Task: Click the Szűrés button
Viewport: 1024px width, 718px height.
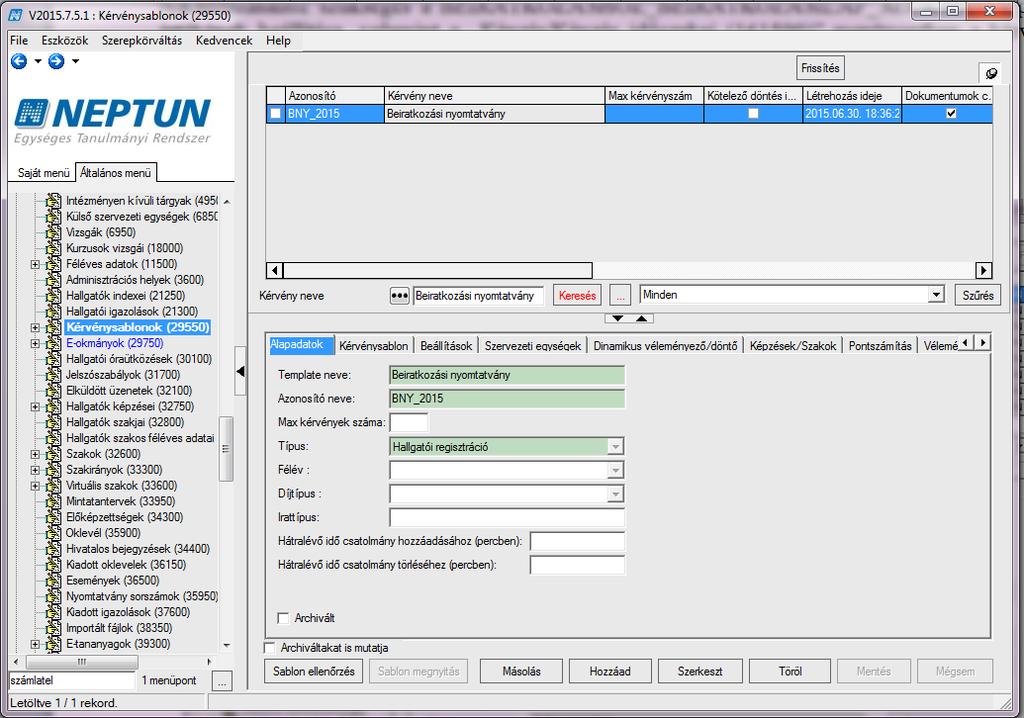Action: click(x=978, y=295)
